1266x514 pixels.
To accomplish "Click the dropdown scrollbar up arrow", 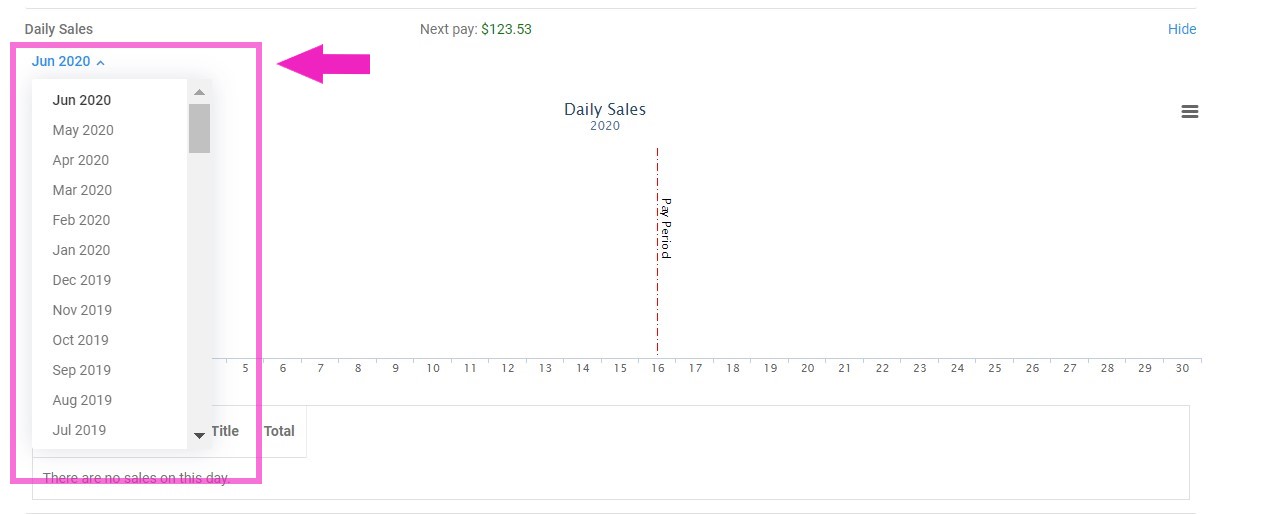I will (199, 92).
